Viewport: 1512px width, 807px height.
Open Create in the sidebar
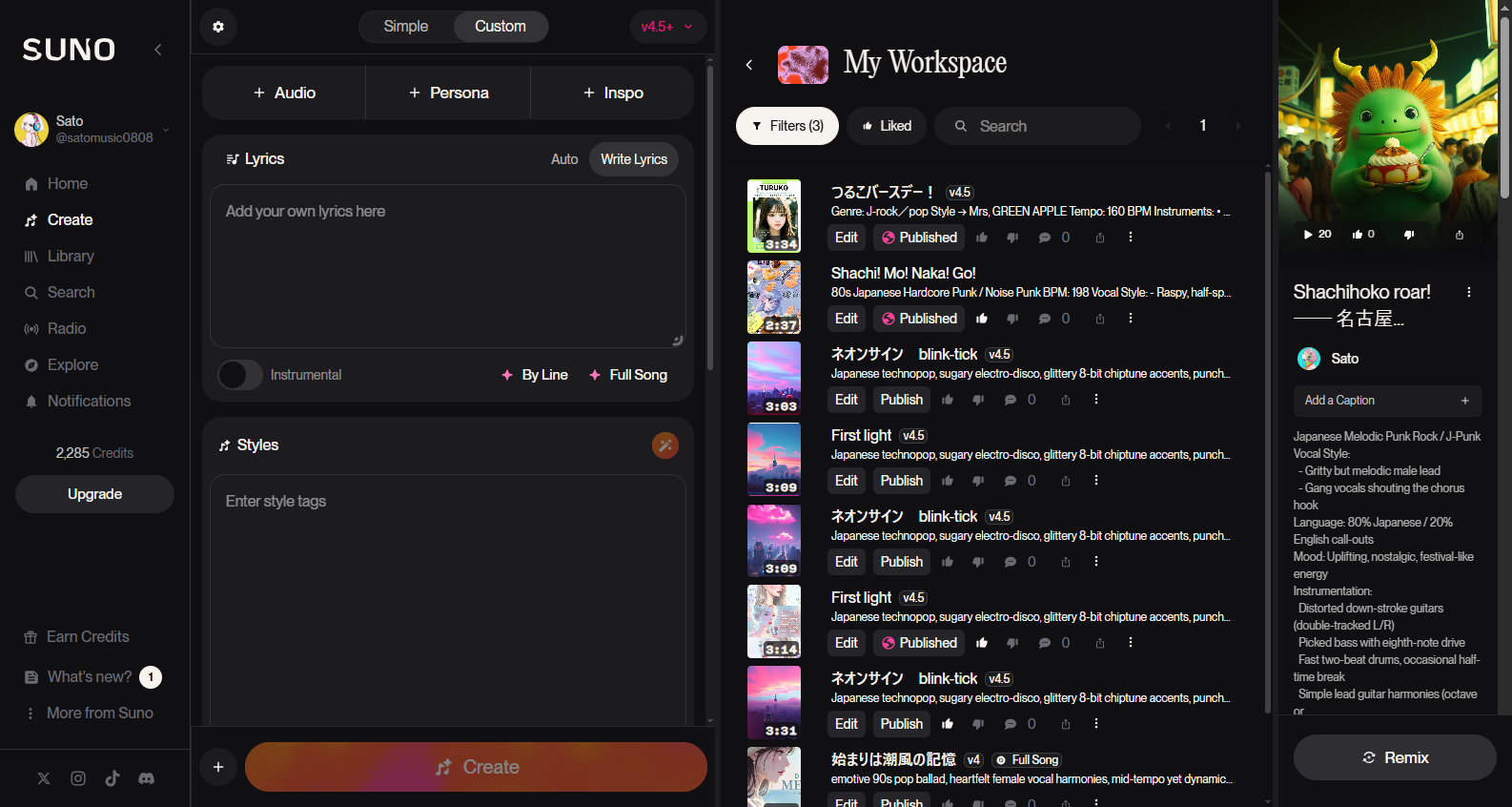tap(59, 220)
